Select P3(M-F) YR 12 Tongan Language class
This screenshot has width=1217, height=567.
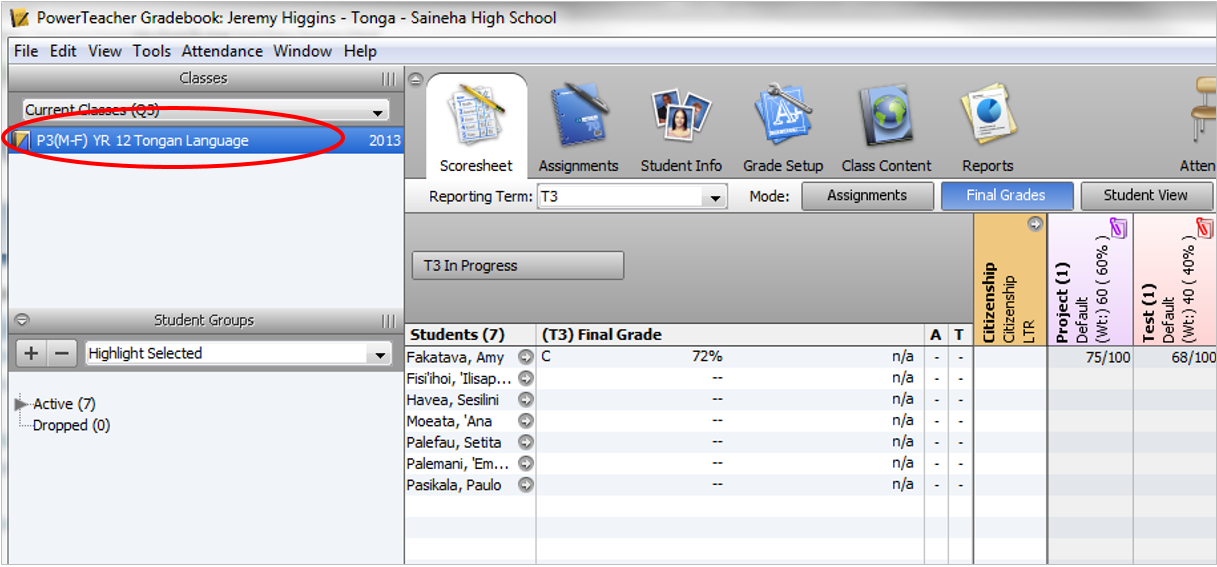(205, 141)
